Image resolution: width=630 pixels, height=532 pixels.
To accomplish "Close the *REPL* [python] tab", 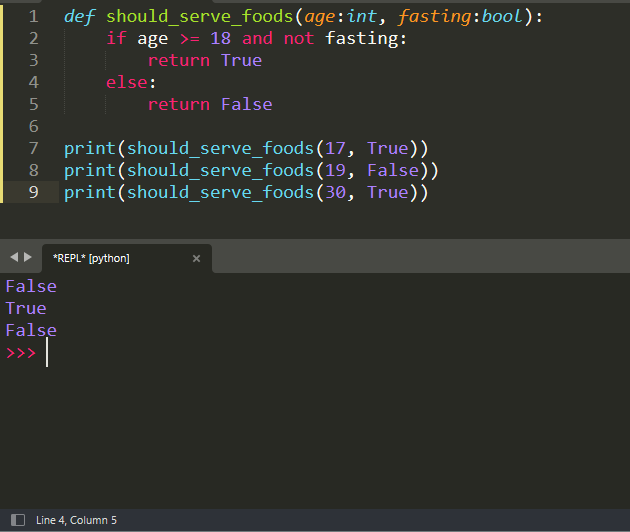I will (196, 258).
